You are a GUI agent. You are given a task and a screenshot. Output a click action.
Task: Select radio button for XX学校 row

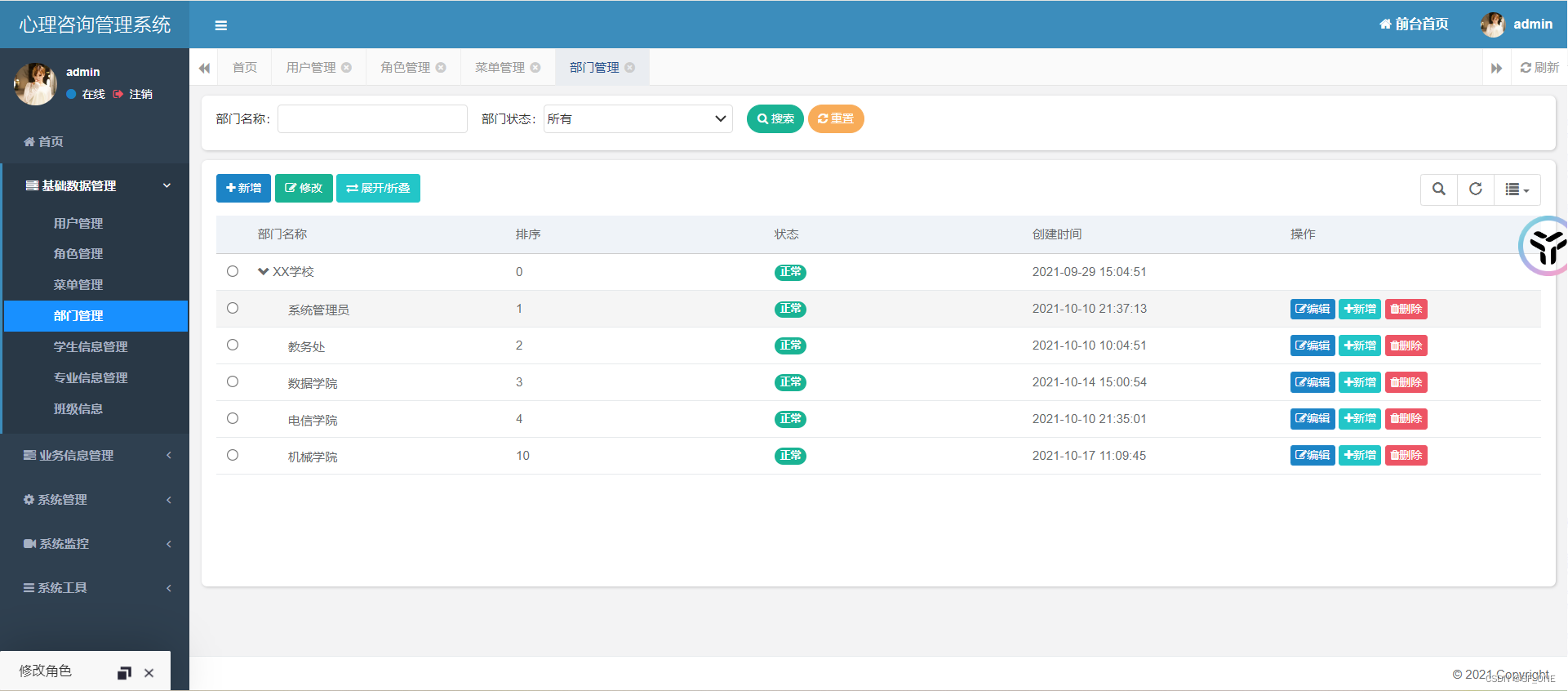(x=233, y=271)
